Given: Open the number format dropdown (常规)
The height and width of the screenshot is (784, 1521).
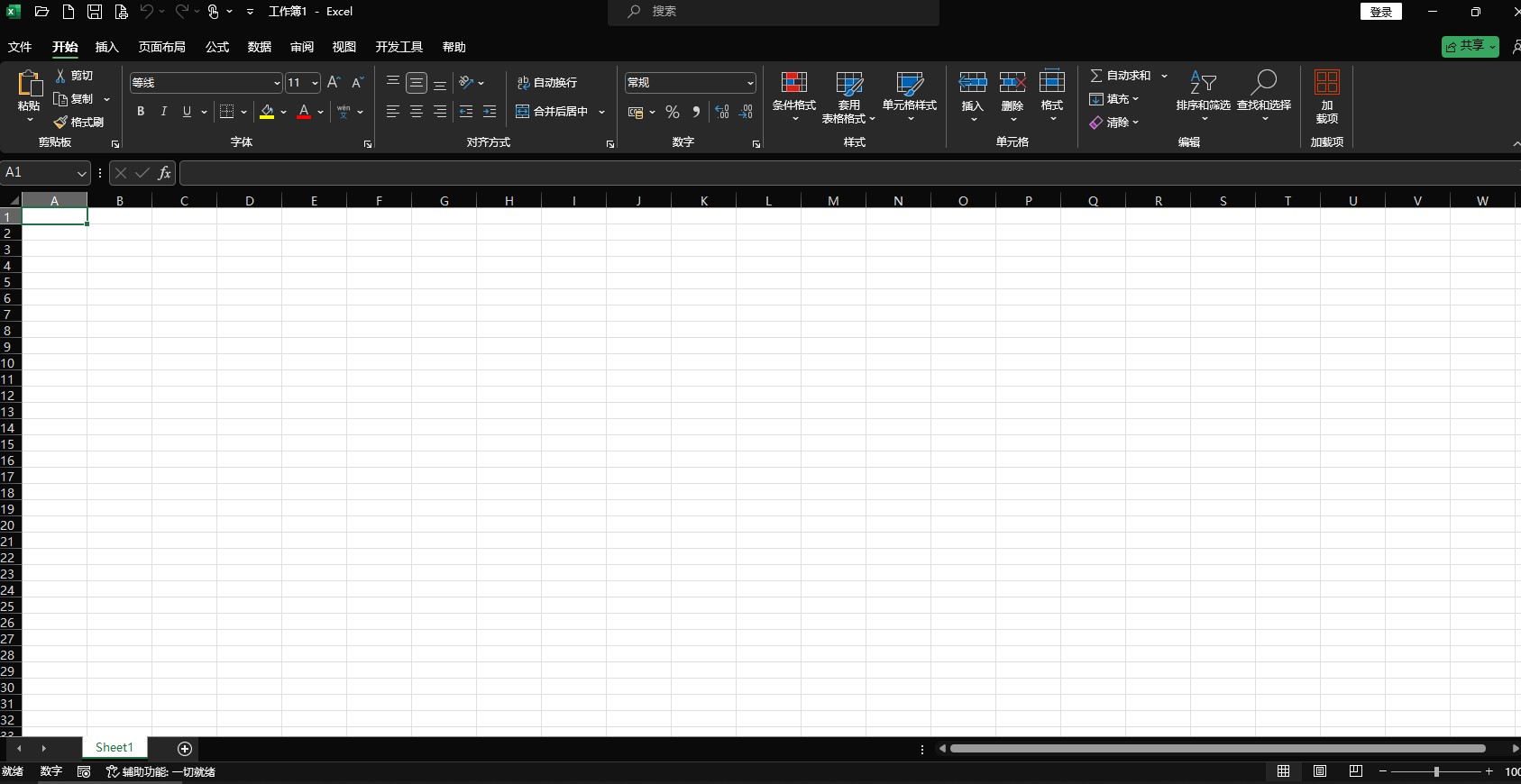Looking at the screenshot, I should (x=750, y=83).
